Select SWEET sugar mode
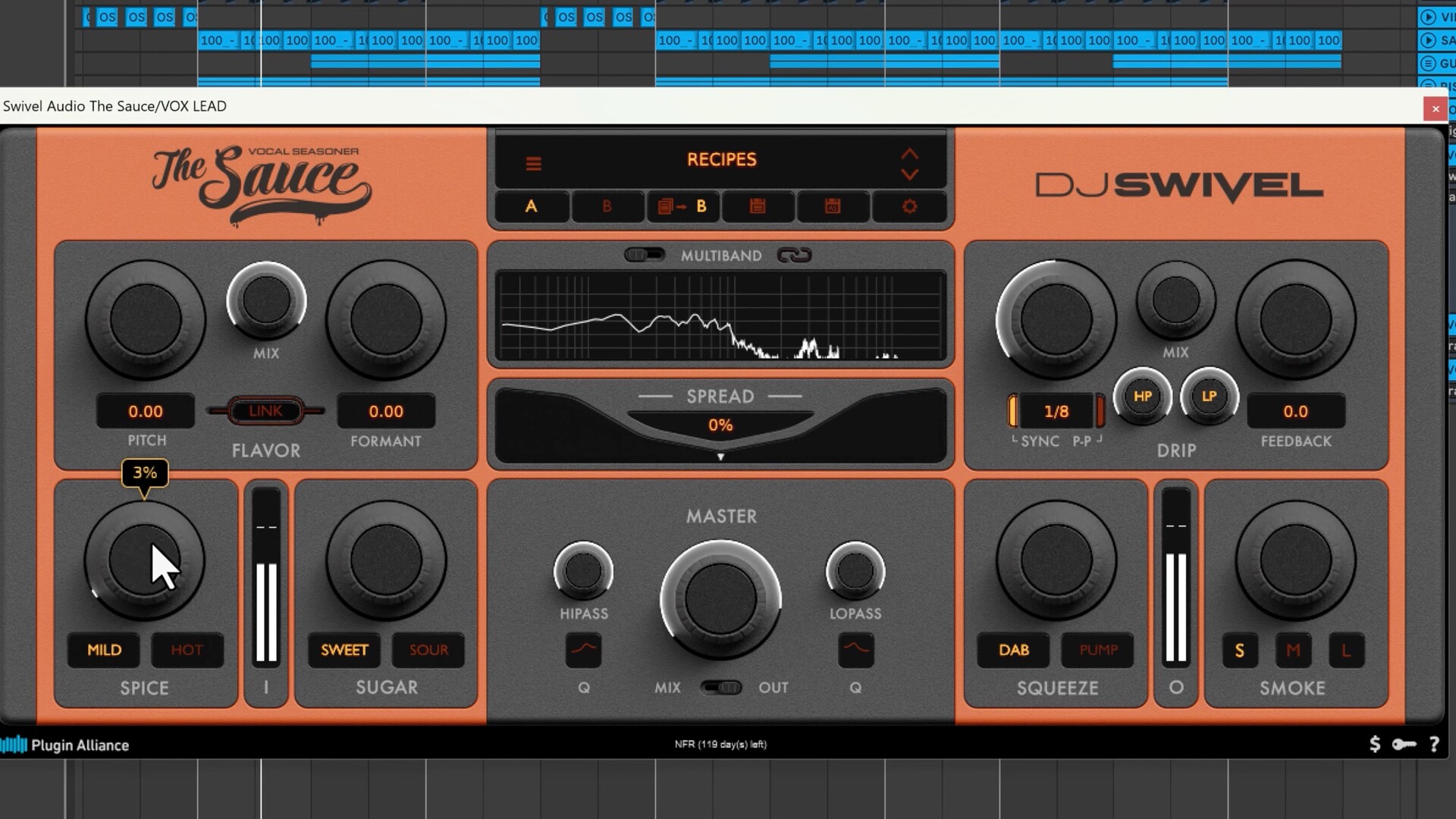The height and width of the screenshot is (819, 1456). tap(344, 650)
